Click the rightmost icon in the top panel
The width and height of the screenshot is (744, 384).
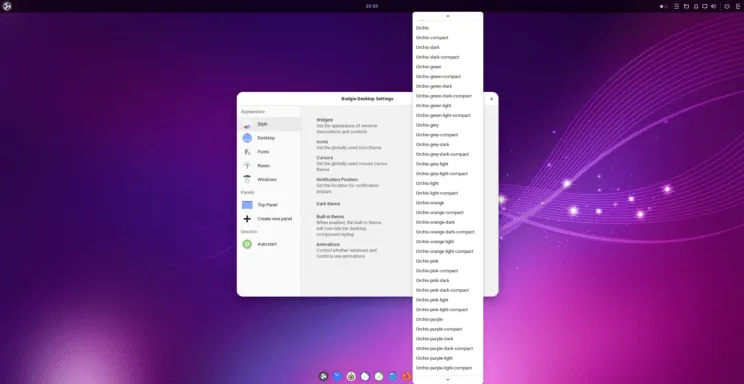click(x=738, y=6)
